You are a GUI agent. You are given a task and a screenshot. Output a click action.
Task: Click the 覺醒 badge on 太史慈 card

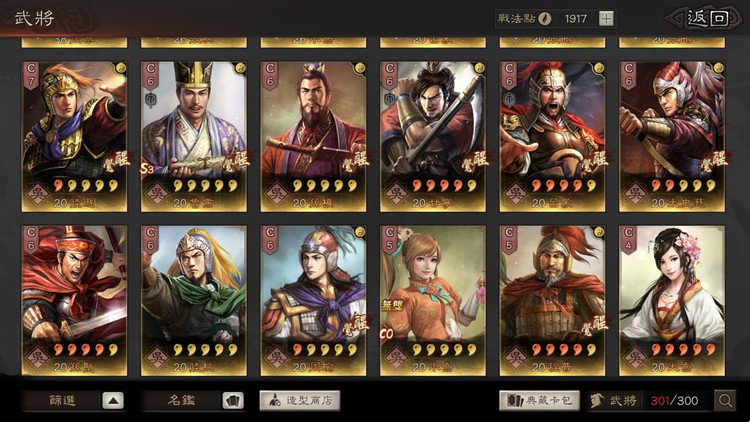click(x=714, y=162)
